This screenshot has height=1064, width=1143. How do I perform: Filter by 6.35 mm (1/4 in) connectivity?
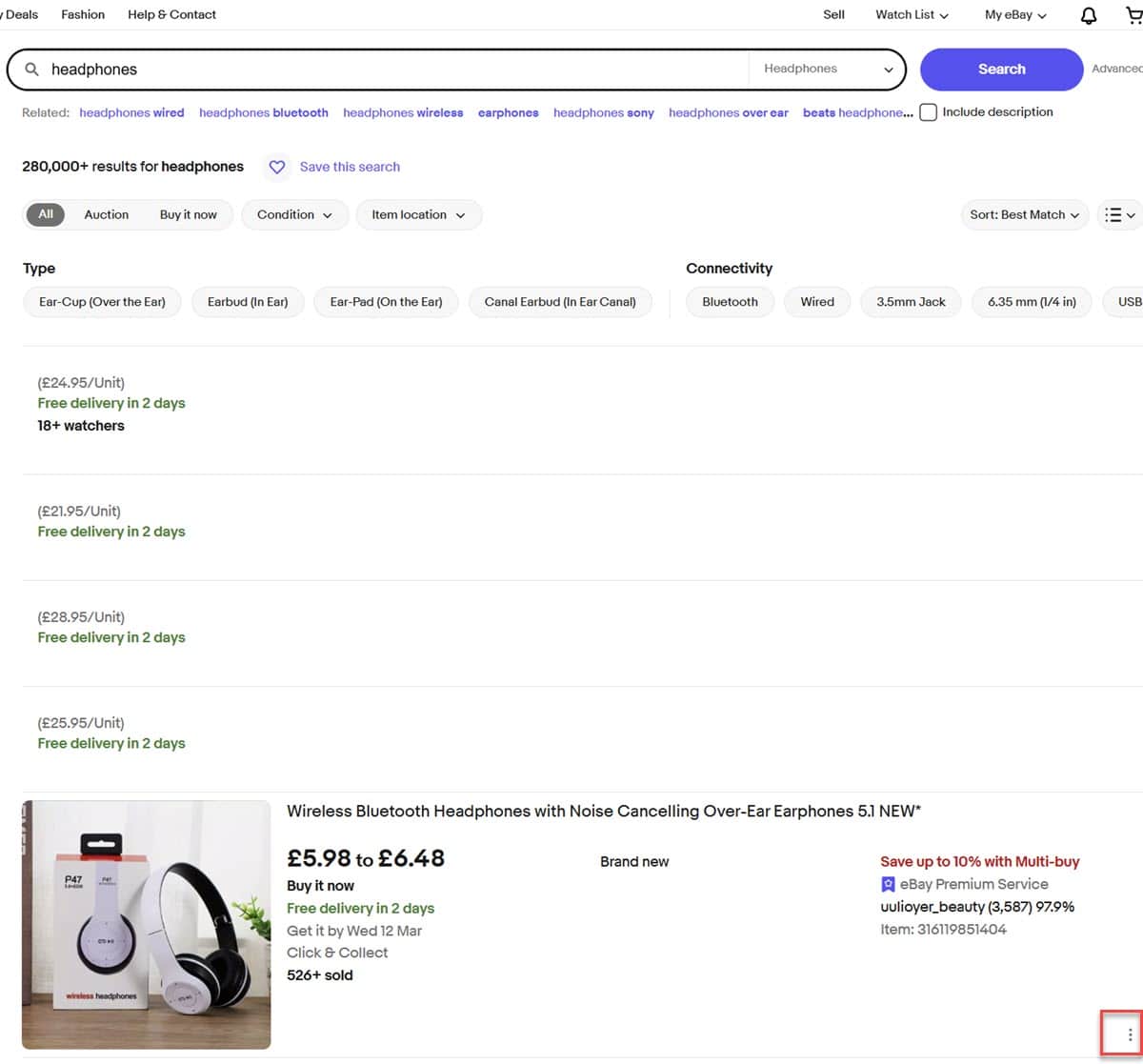pyautogui.click(x=1032, y=302)
